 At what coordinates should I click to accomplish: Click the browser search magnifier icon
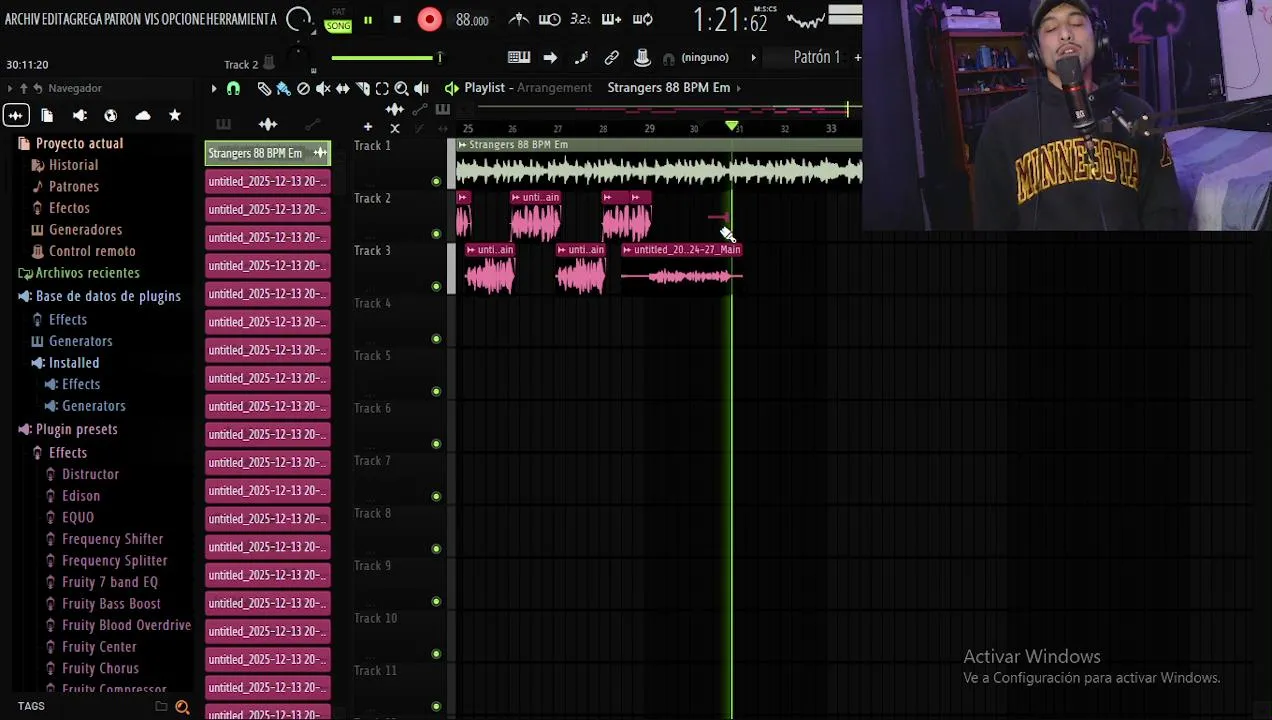click(182, 707)
